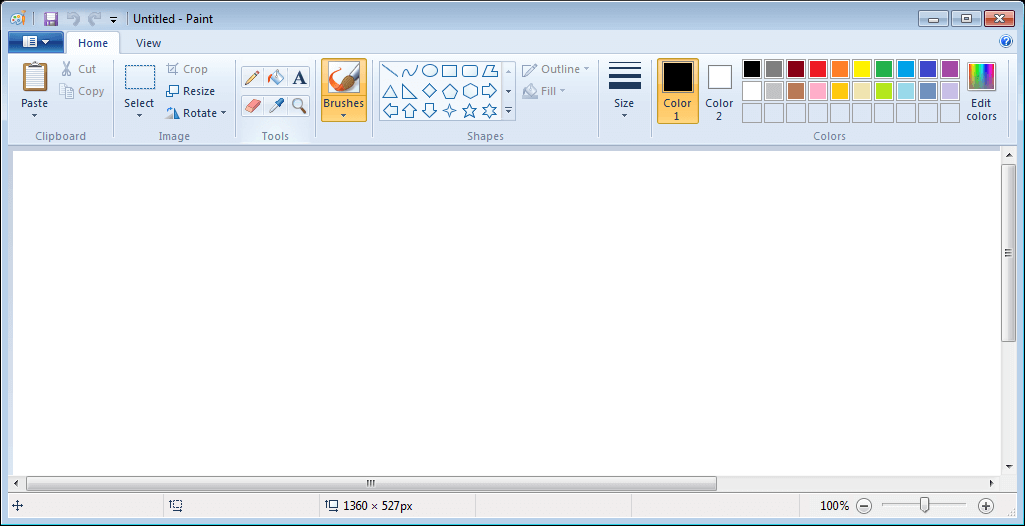Image resolution: width=1025 pixels, height=526 pixels.
Task: Expand the Shapes gallery more arrow
Action: point(508,111)
